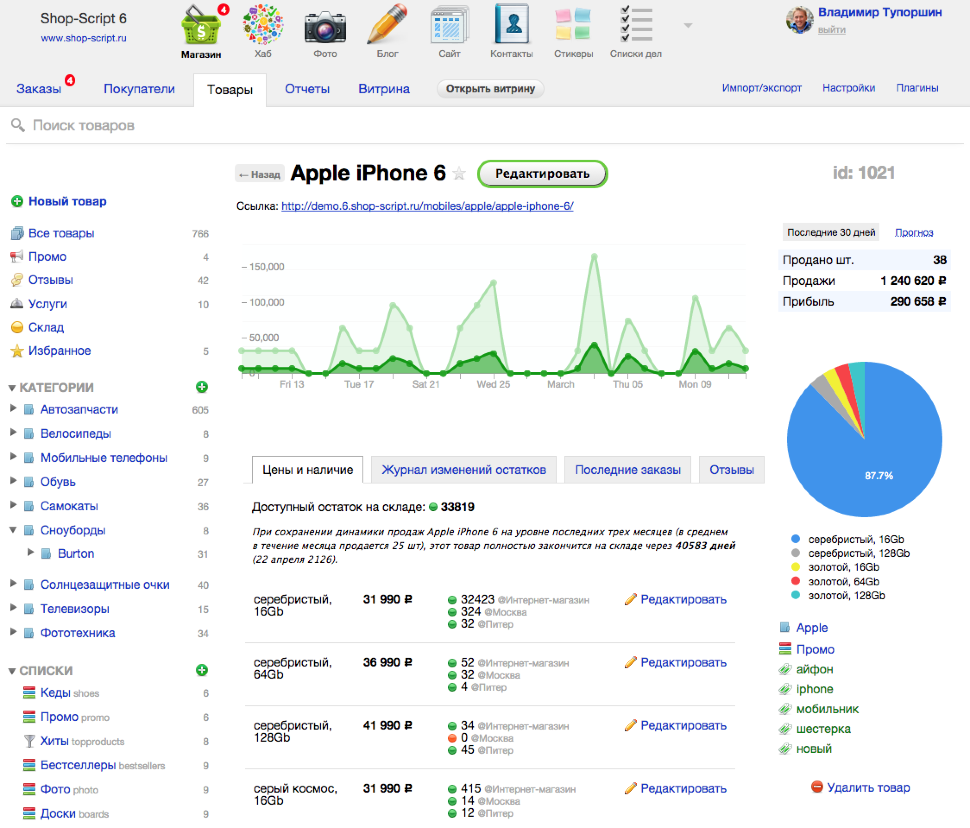
Task: Collapse the КАТЕГОРИИ section
Action: (x=12, y=388)
